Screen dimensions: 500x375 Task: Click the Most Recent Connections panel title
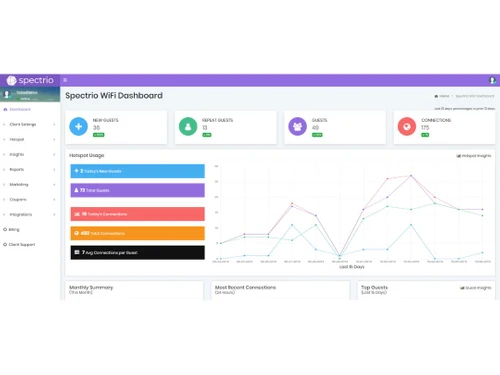[245, 287]
